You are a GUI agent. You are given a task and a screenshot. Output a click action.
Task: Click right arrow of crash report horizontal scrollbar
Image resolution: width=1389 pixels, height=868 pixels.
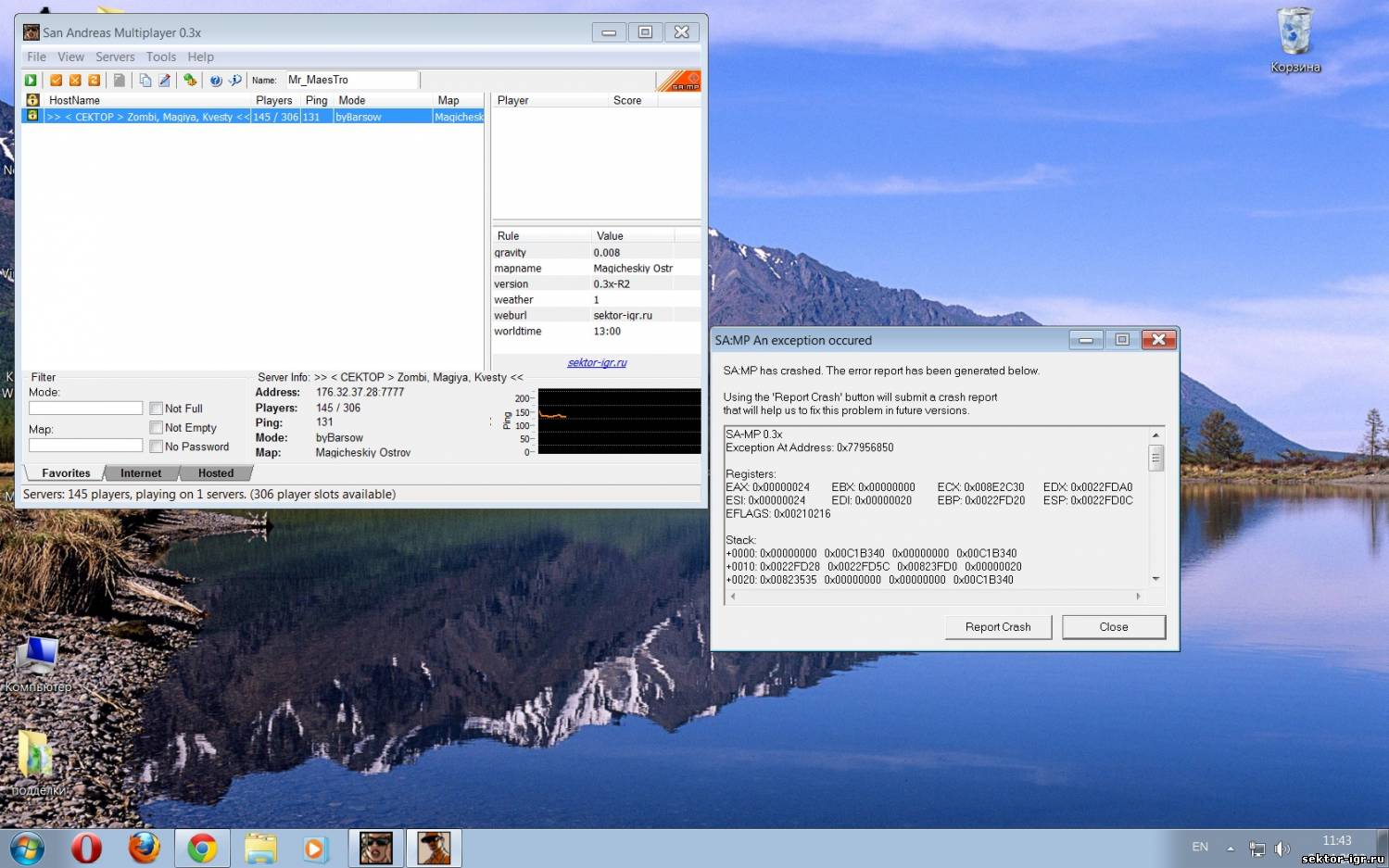(x=1138, y=597)
